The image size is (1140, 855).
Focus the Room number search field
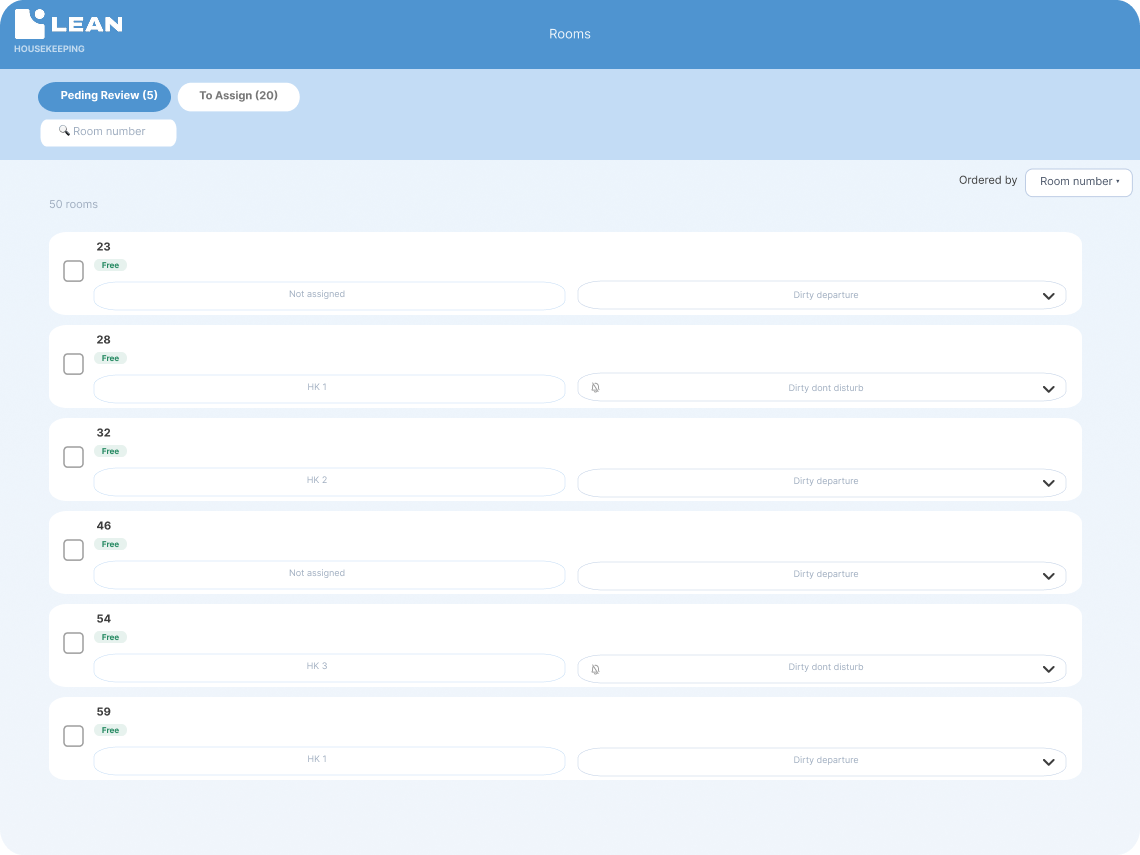(108, 132)
